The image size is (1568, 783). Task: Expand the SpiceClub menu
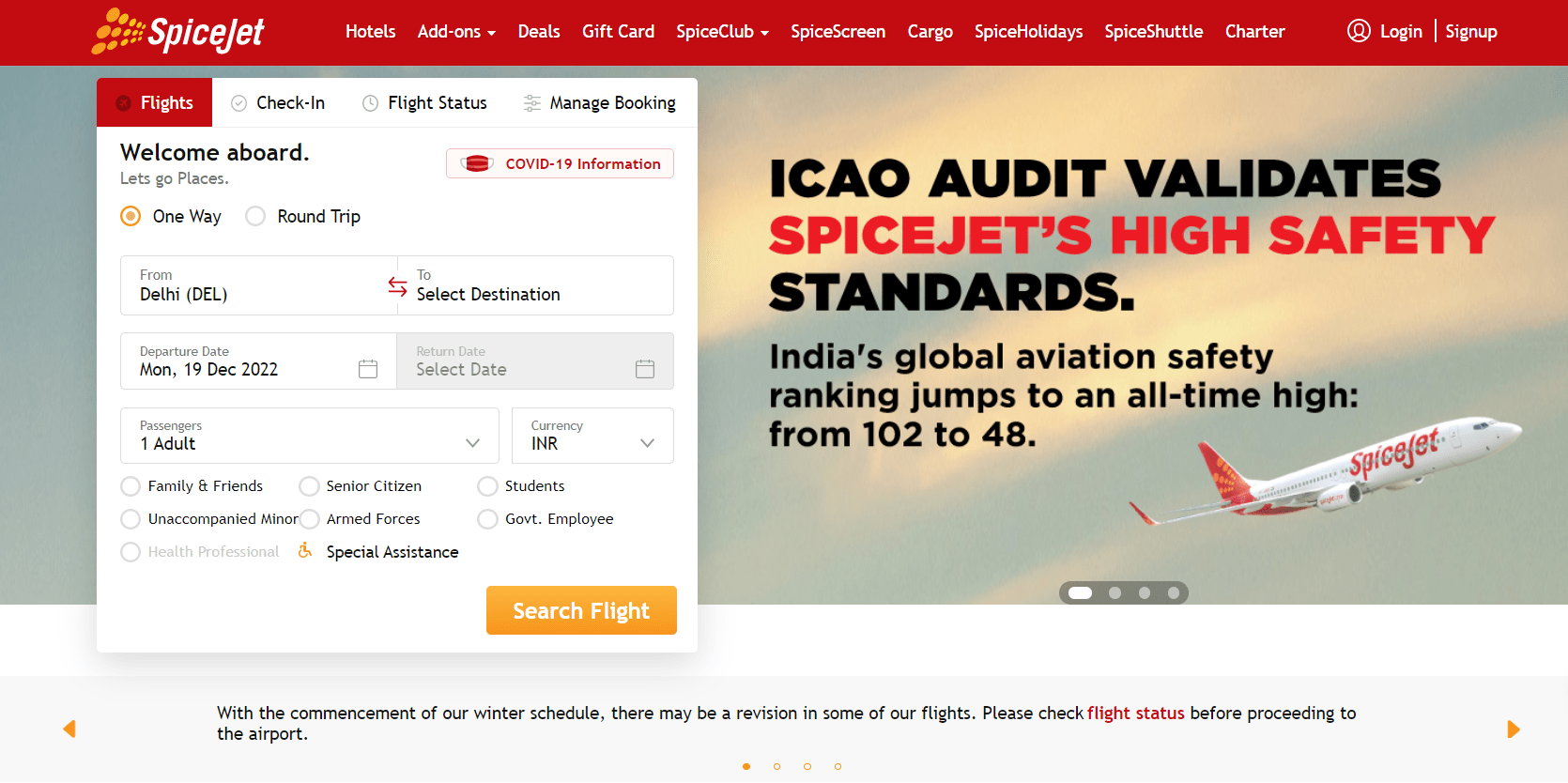tap(722, 32)
